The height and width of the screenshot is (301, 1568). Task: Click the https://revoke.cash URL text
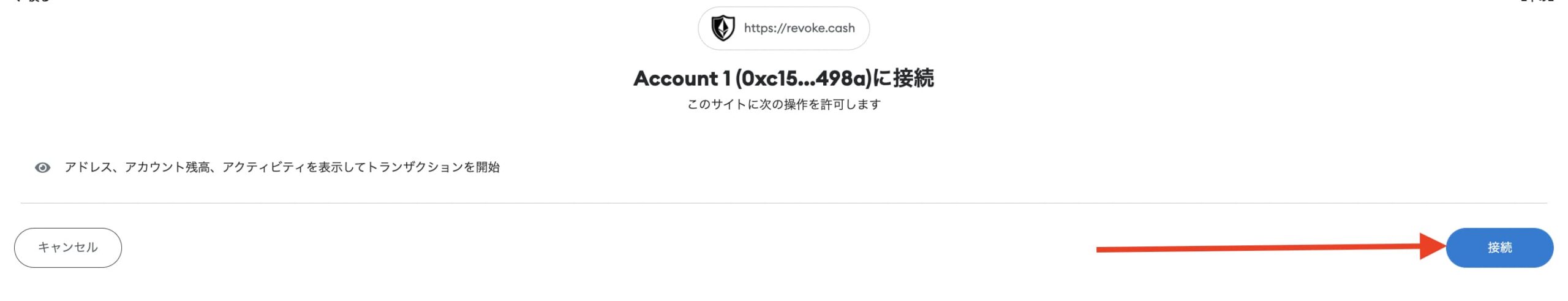pyautogui.click(x=799, y=28)
